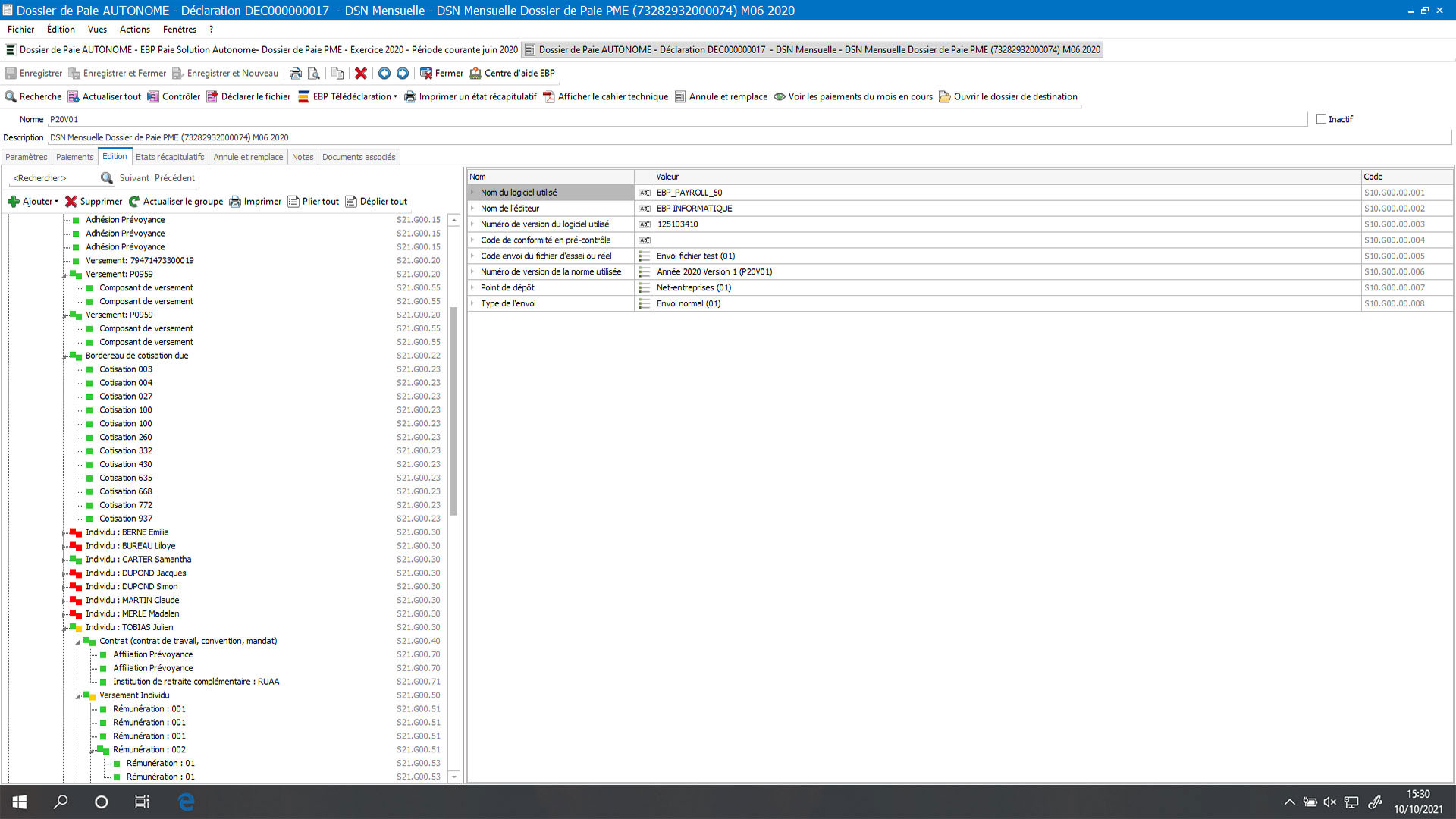
Task: Select Institution de retraite complémentaire : RUAA
Action: point(196,682)
